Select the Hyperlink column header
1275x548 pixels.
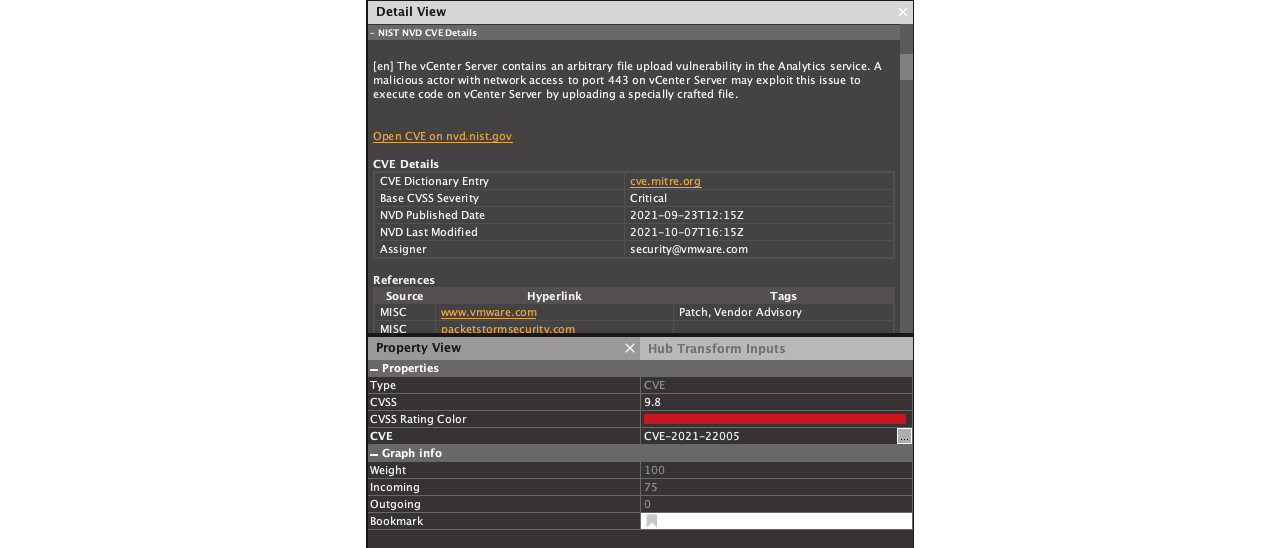(x=554, y=296)
